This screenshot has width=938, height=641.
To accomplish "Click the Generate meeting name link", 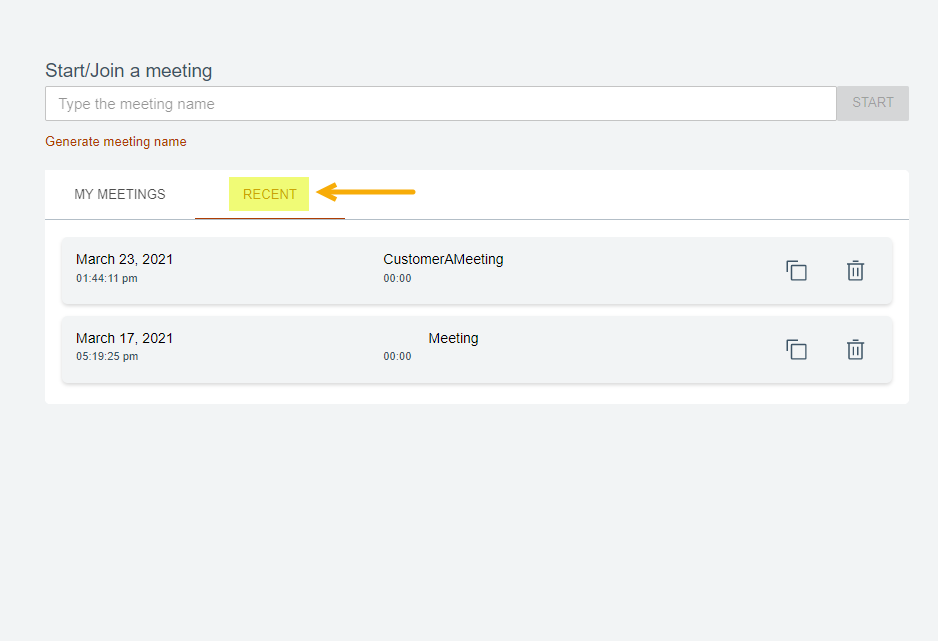I will [116, 142].
